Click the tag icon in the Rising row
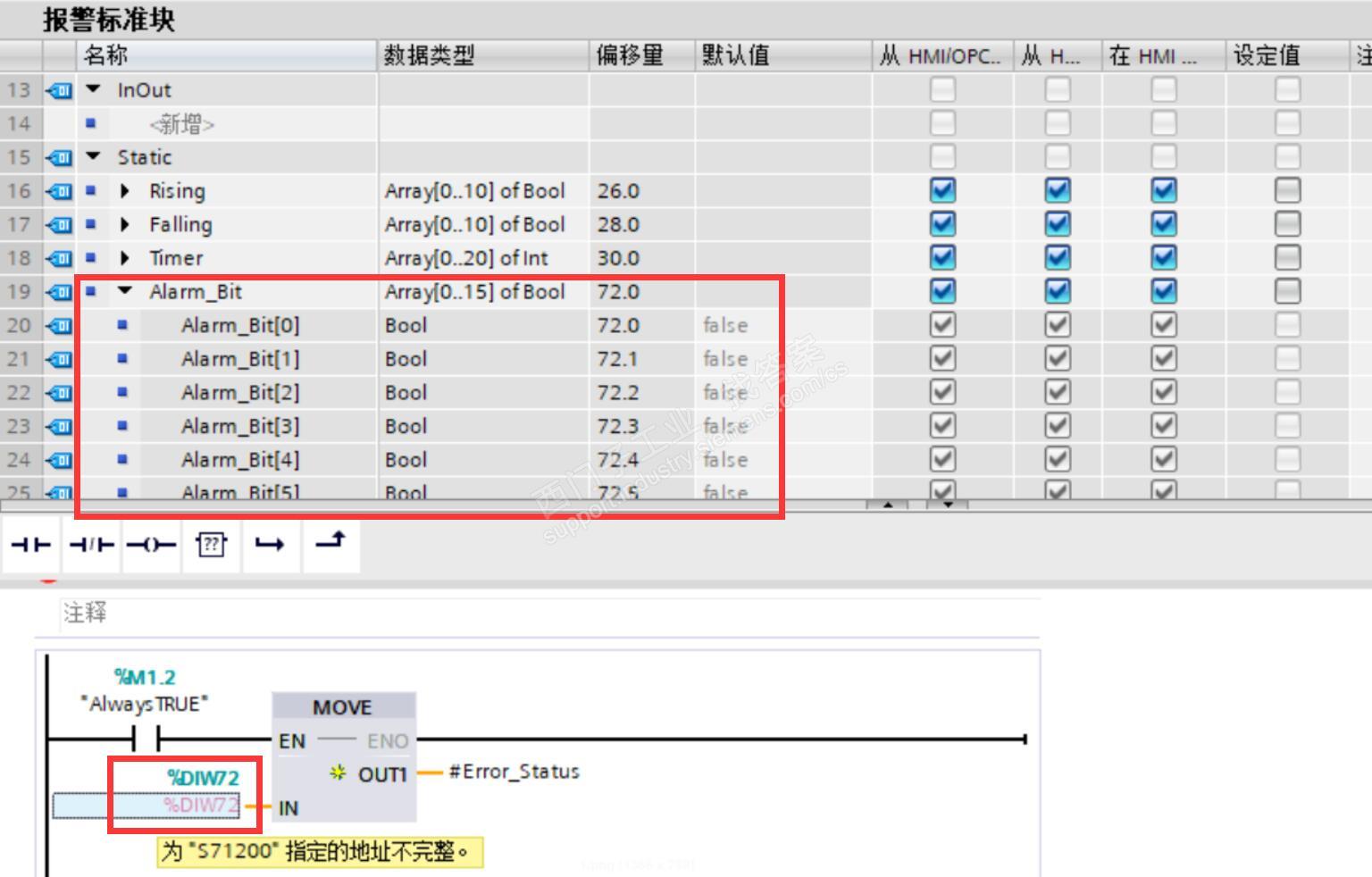This screenshot has width=1372, height=877. click(59, 191)
